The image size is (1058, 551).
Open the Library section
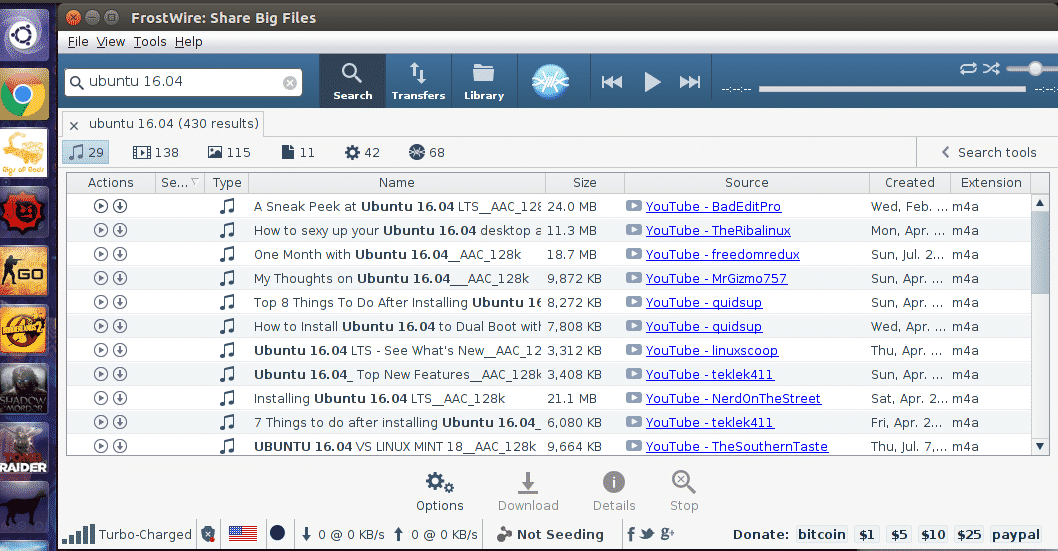click(484, 81)
